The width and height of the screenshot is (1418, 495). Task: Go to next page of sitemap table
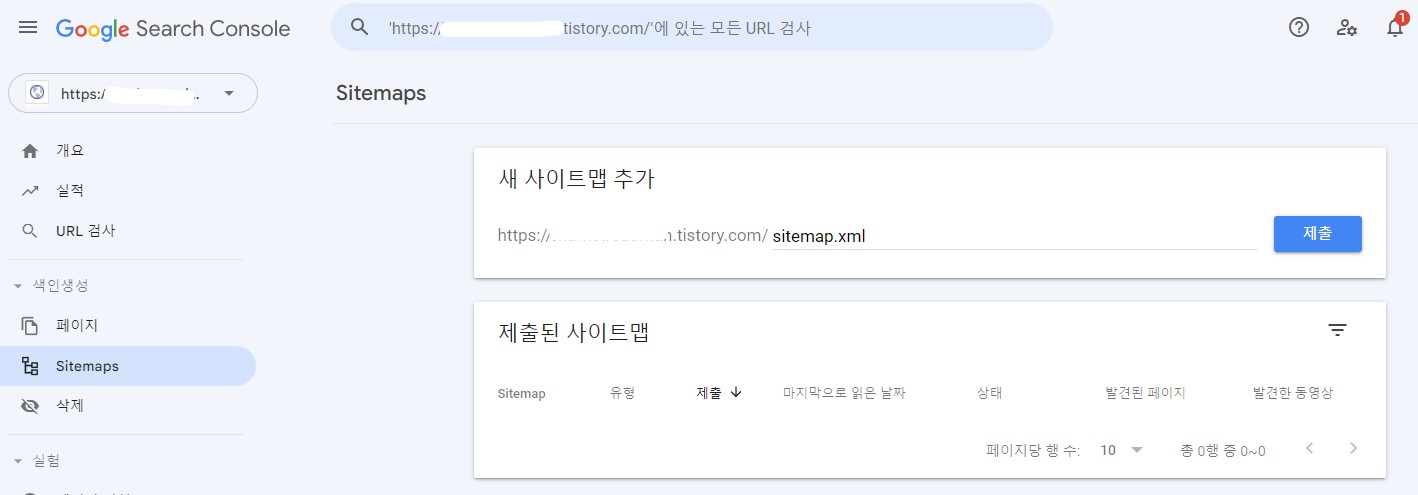pos(1354,449)
